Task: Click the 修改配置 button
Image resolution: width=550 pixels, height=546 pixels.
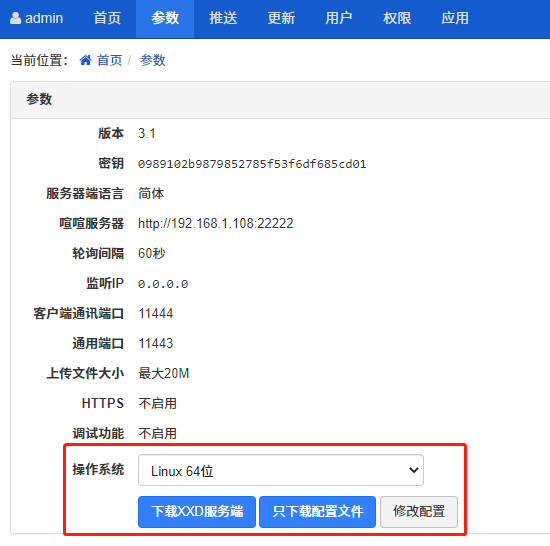Action: point(419,512)
